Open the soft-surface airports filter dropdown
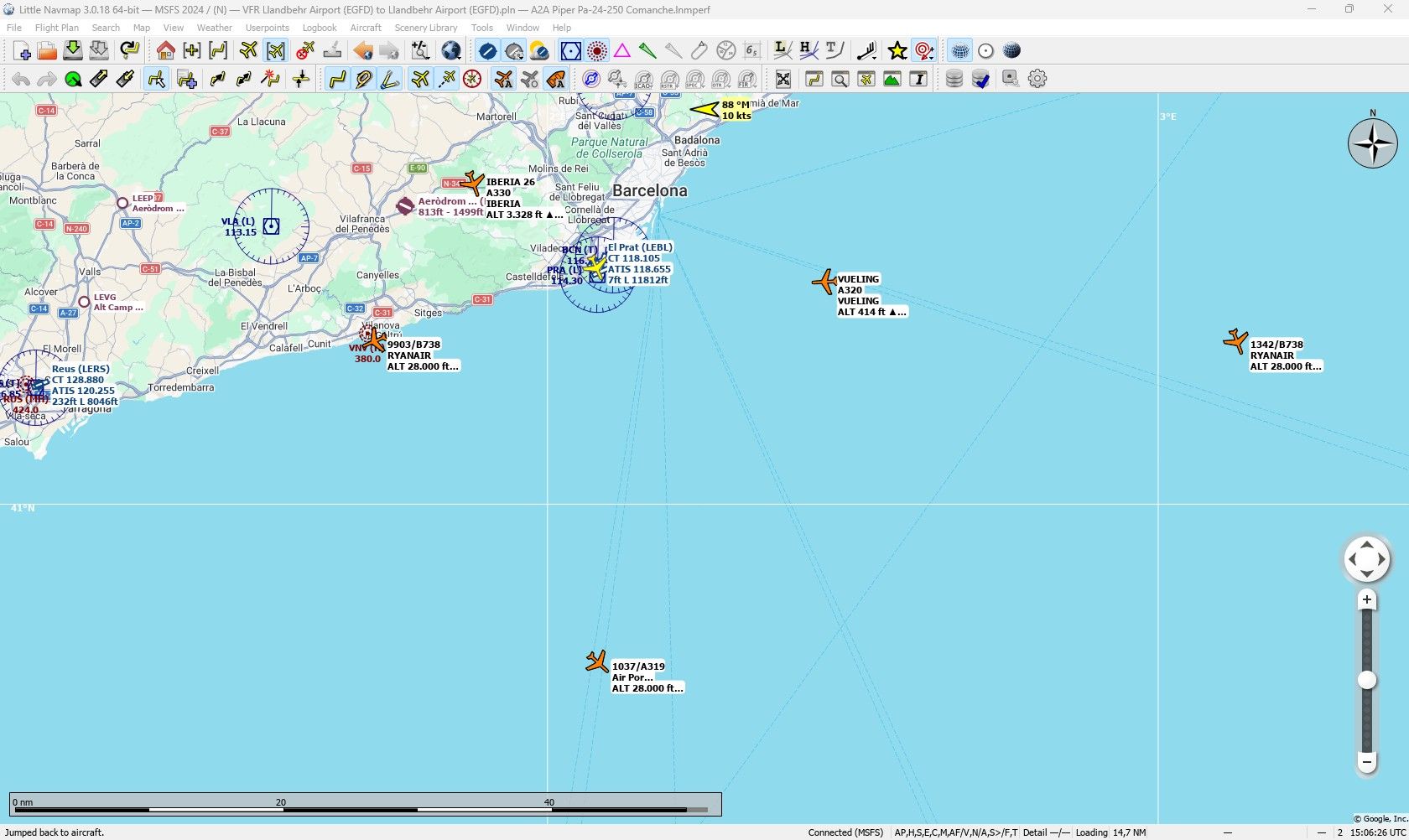The width and height of the screenshot is (1409, 840). [x=514, y=51]
